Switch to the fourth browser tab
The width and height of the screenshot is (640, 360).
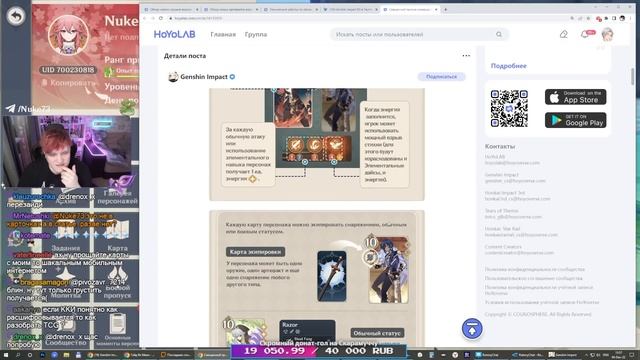pos(350,9)
